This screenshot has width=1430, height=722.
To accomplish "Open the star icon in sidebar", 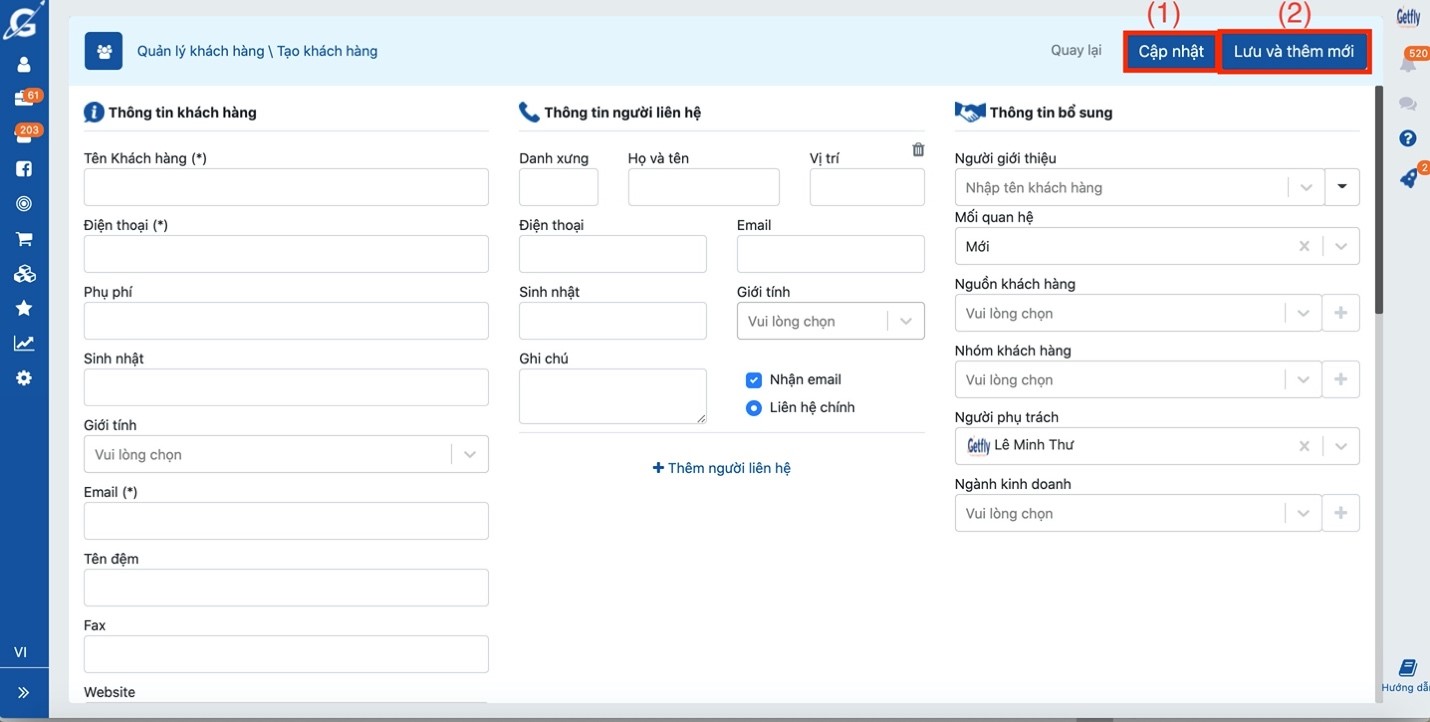I will (x=24, y=308).
